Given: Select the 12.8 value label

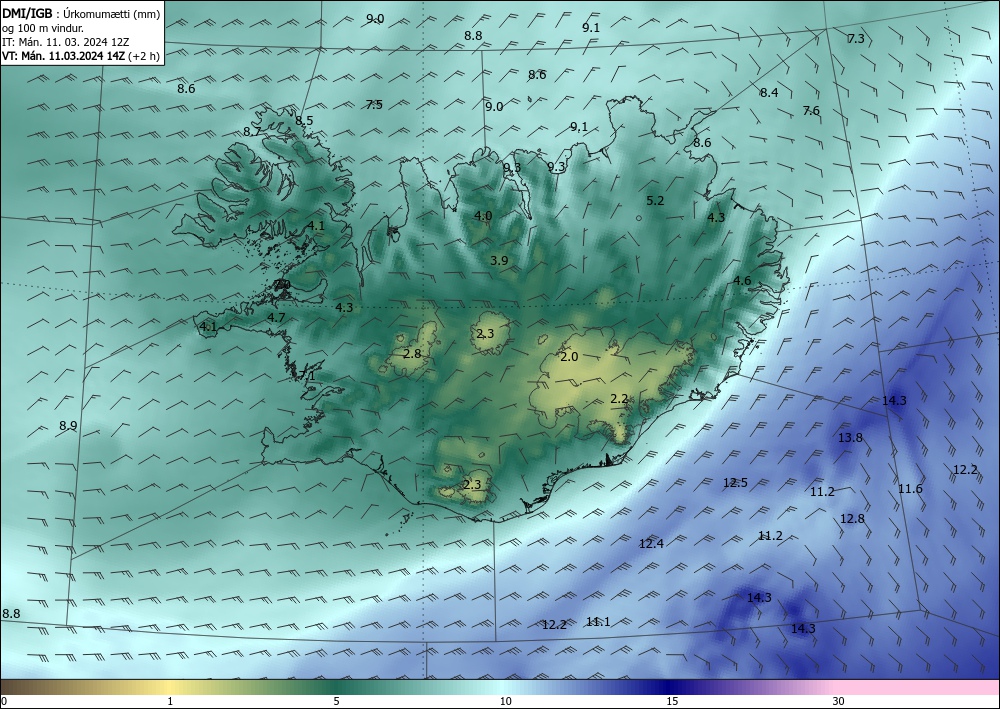Looking at the screenshot, I should pos(852,519).
